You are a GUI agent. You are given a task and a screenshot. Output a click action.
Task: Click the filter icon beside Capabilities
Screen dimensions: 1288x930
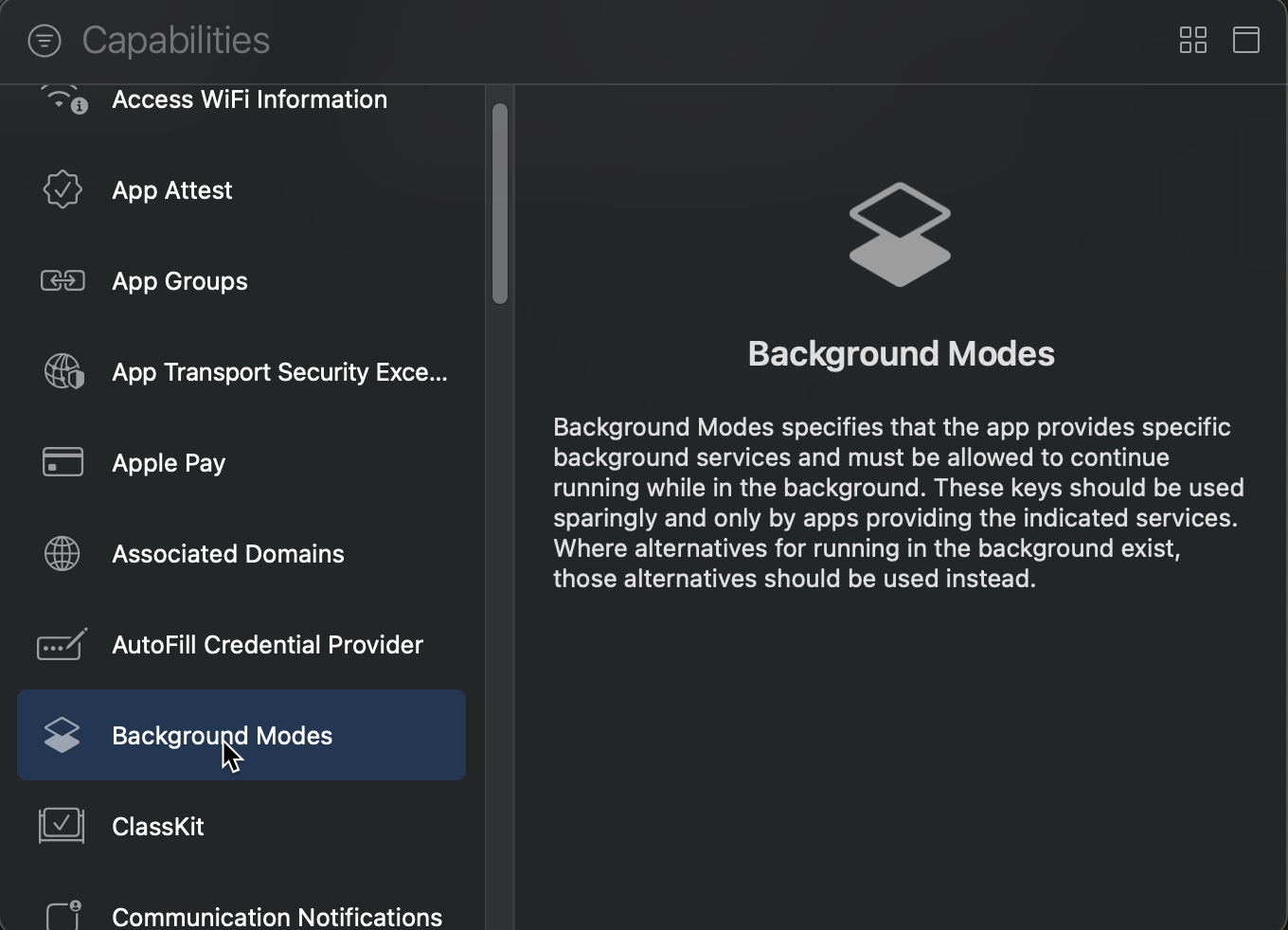pos(45,41)
